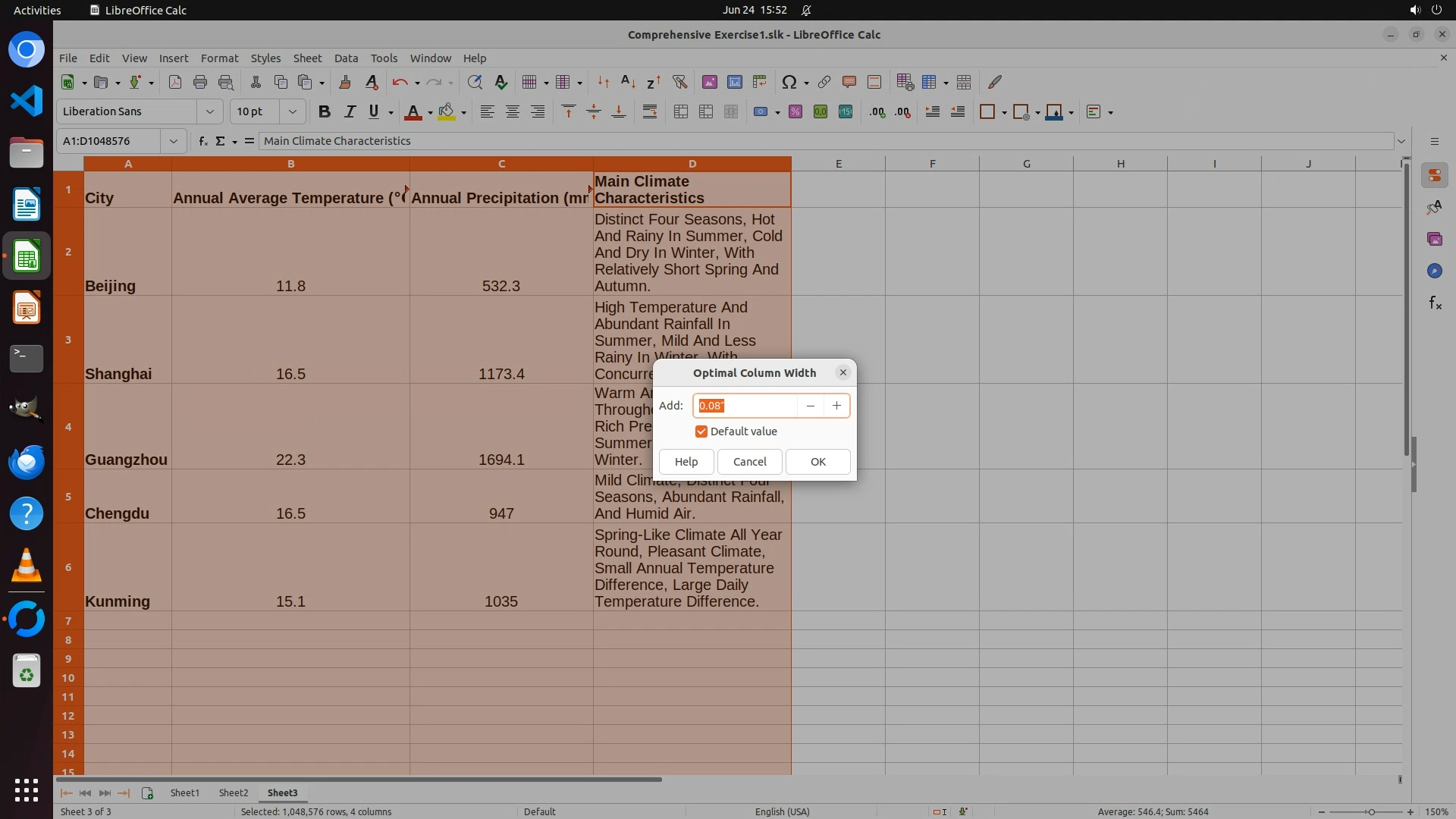Viewport: 1456px width, 819px height.
Task: Click the AutoFilter funnel icon
Action: (x=679, y=82)
